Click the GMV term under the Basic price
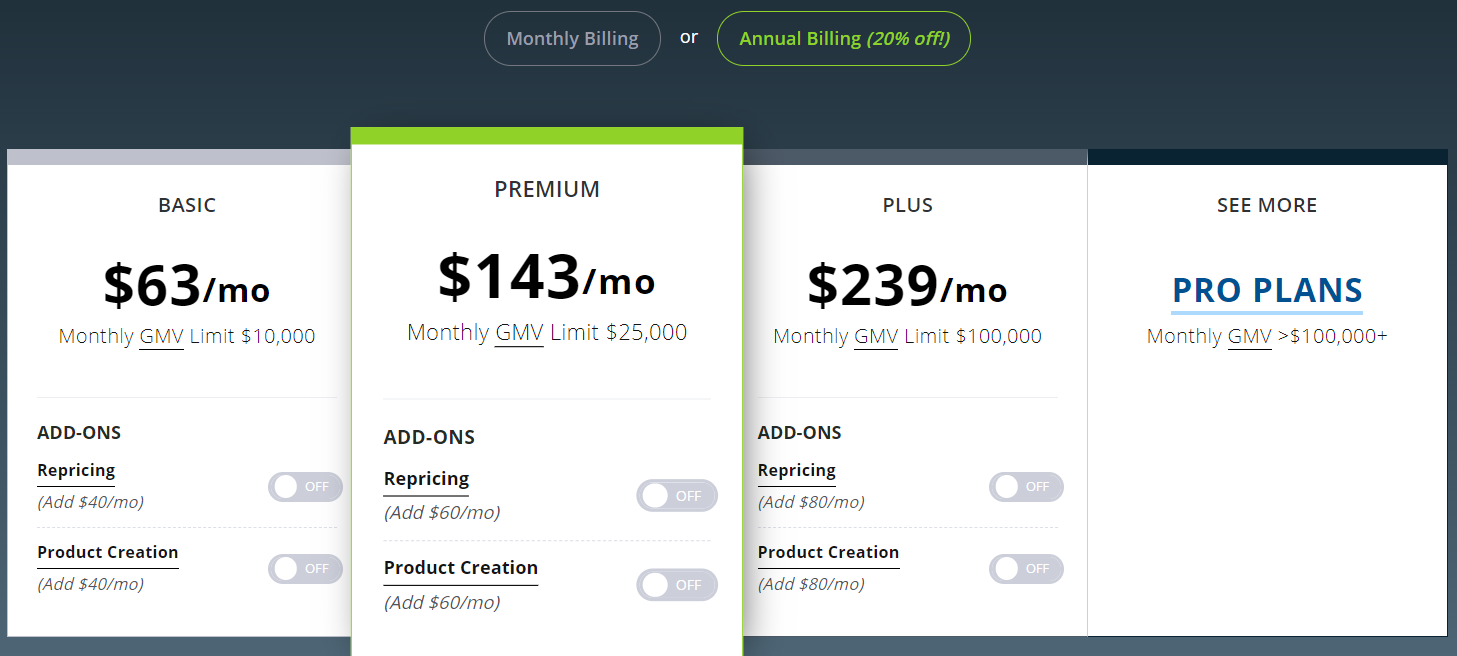Viewport: 1457px width, 656px height. click(x=161, y=336)
